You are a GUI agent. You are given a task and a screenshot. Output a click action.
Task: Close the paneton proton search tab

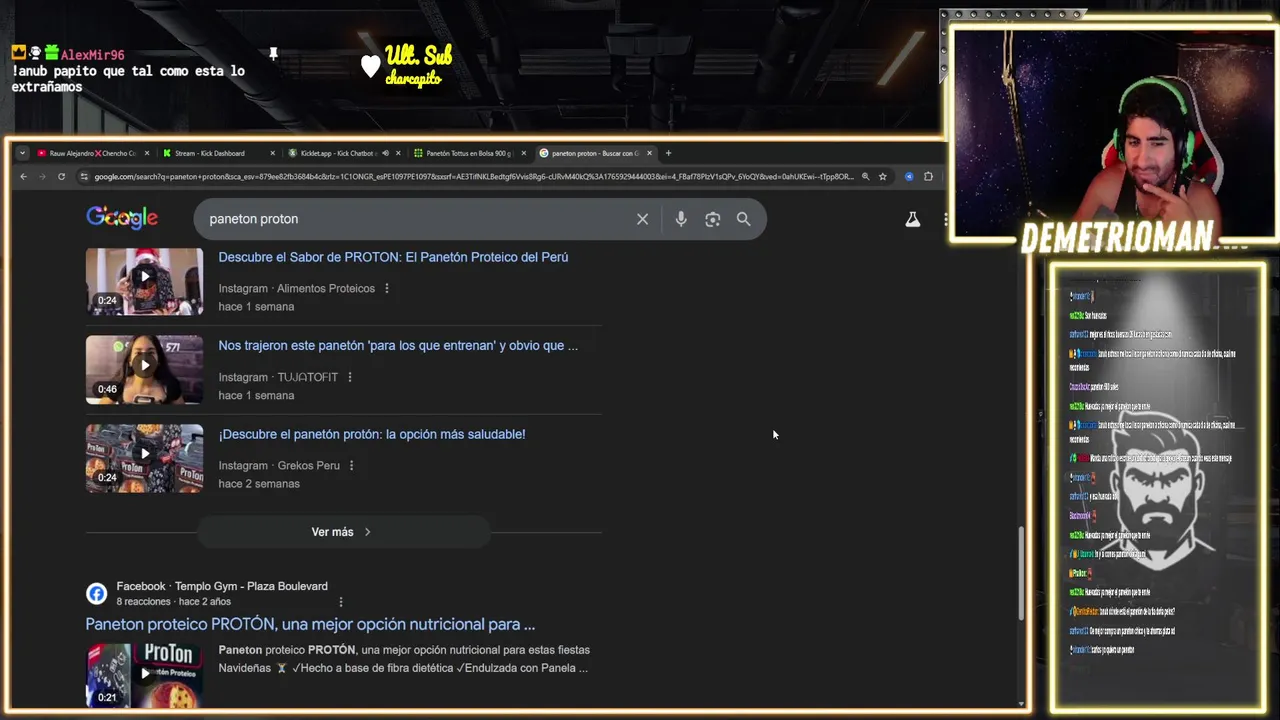[x=649, y=153]
